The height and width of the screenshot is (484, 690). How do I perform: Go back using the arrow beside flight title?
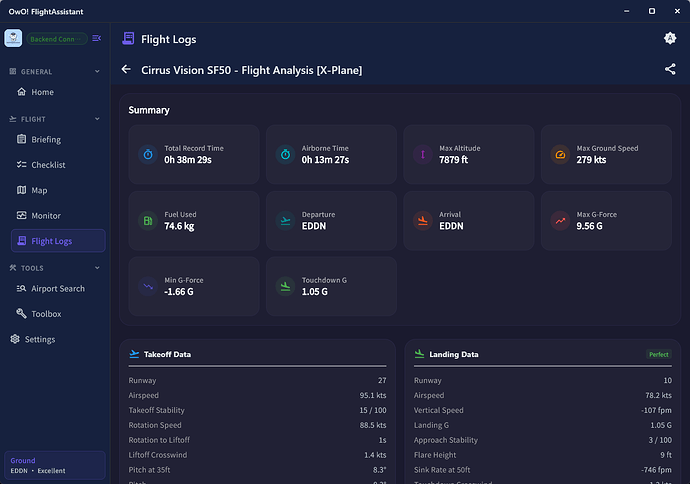tap(126, 70)
